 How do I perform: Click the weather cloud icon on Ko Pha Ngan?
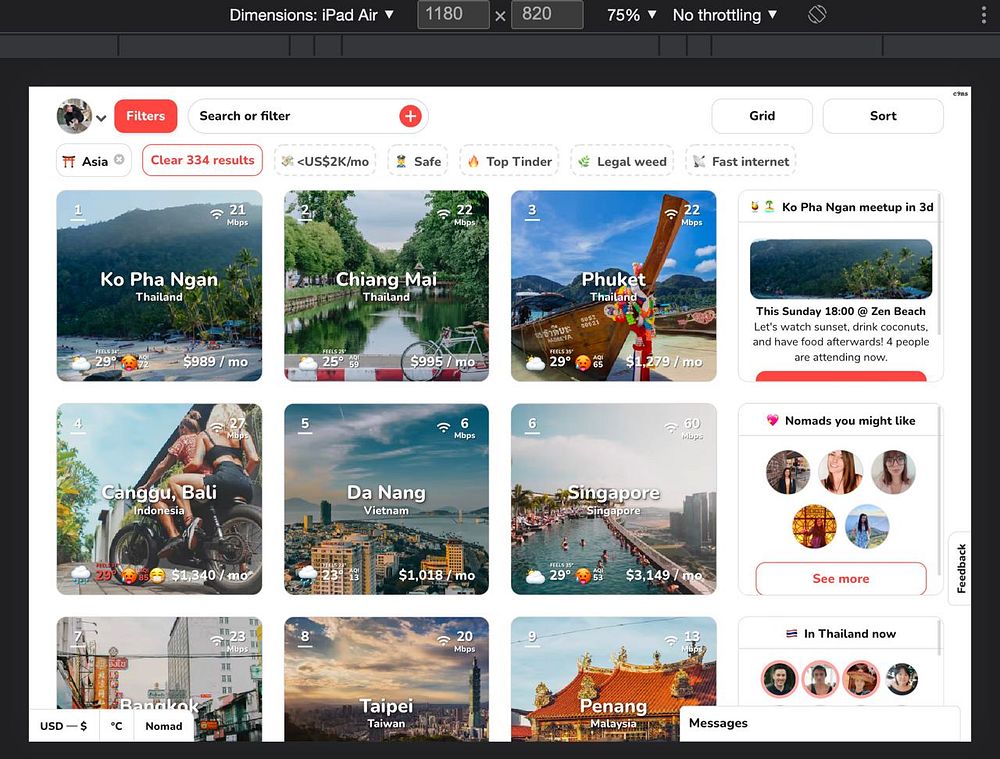pos(81,363)
